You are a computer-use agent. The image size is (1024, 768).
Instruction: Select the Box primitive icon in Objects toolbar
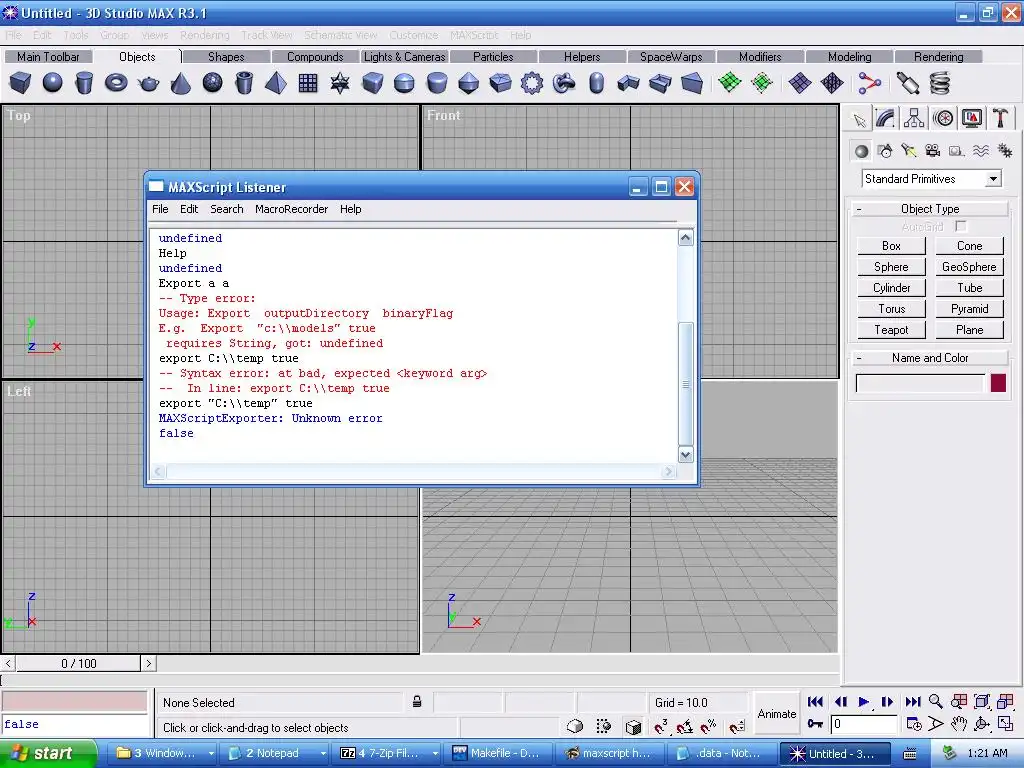click(x=20, y=83)
